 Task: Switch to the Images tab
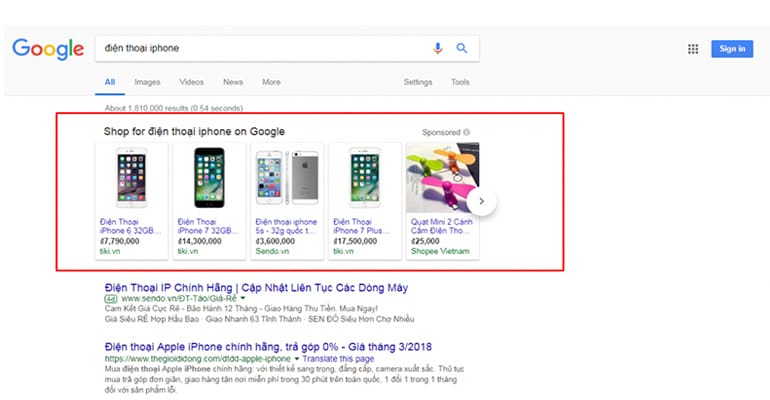(x=147, y=82)
